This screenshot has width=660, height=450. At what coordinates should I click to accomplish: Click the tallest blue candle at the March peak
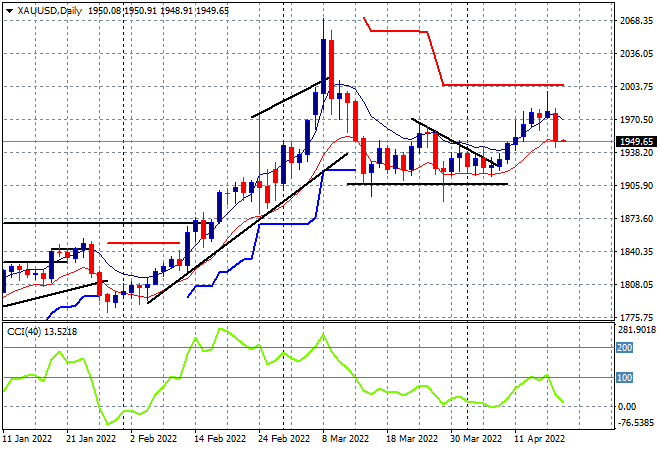[323, 66]
